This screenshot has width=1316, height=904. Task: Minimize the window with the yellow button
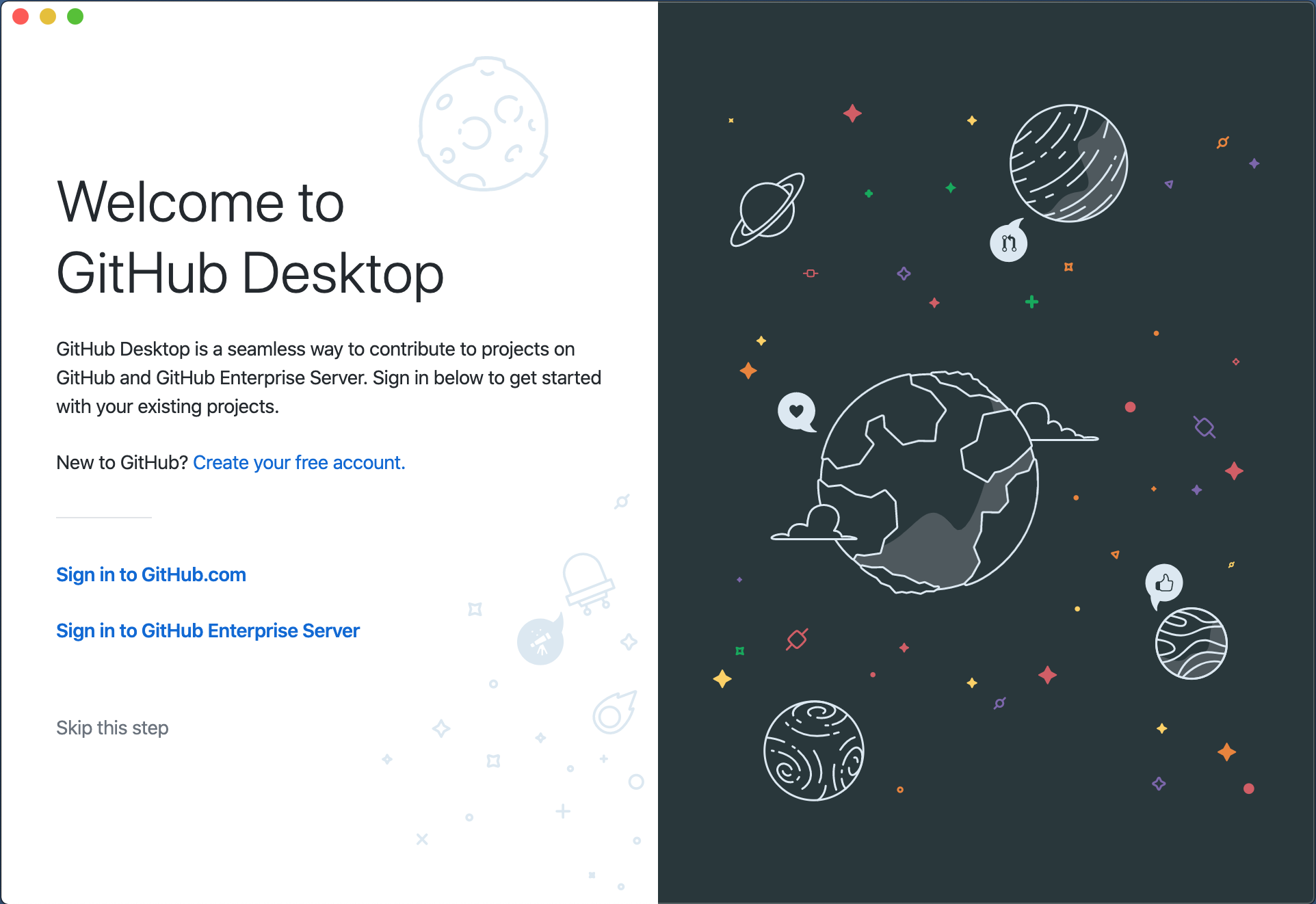48,16
